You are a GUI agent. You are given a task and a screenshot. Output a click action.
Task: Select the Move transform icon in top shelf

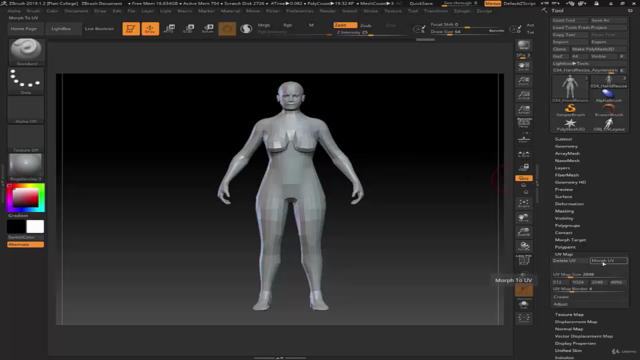pyautogui.click(x=169, y=29)
